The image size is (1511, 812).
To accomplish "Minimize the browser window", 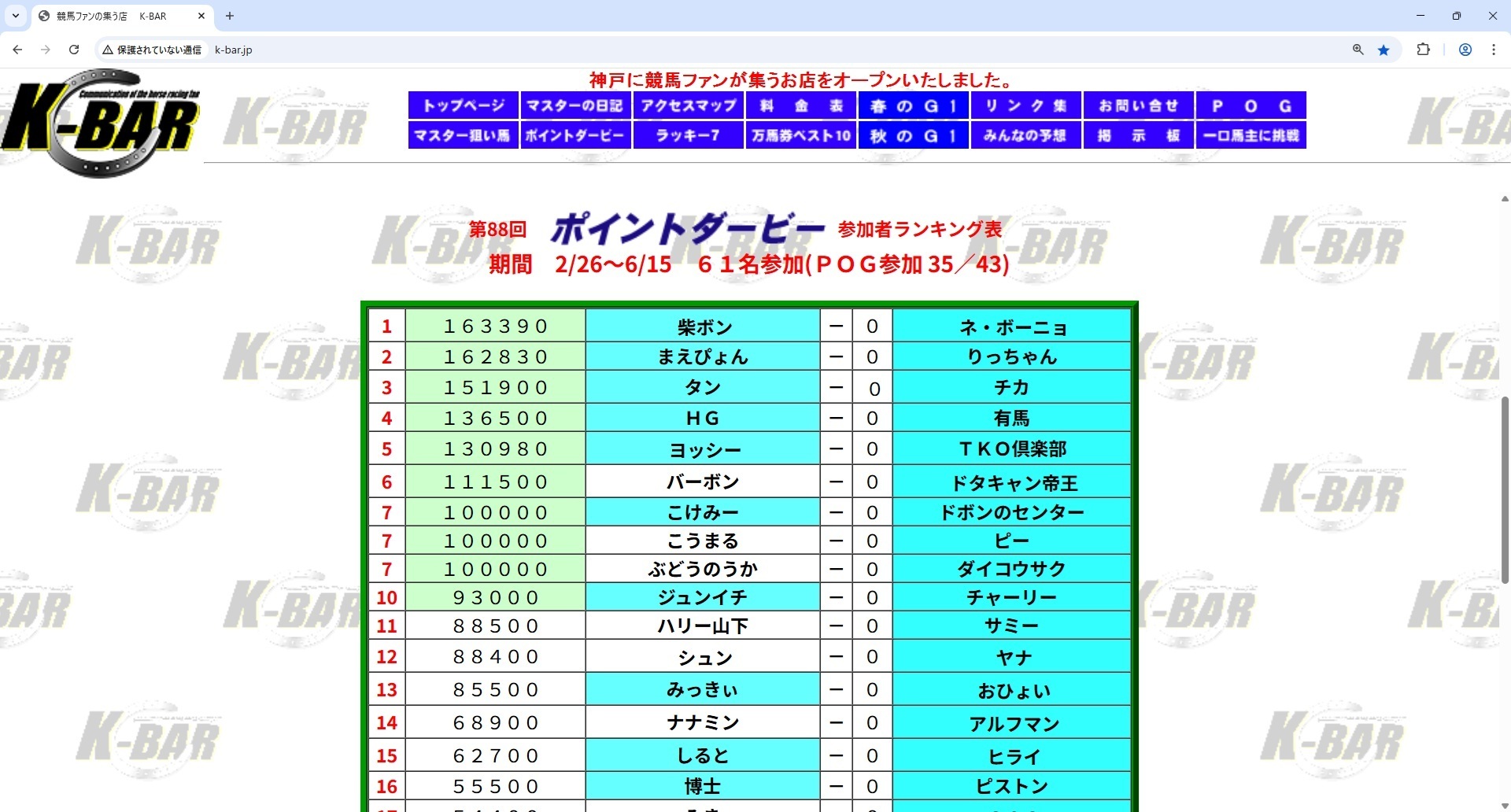I will coord(1420,16).
